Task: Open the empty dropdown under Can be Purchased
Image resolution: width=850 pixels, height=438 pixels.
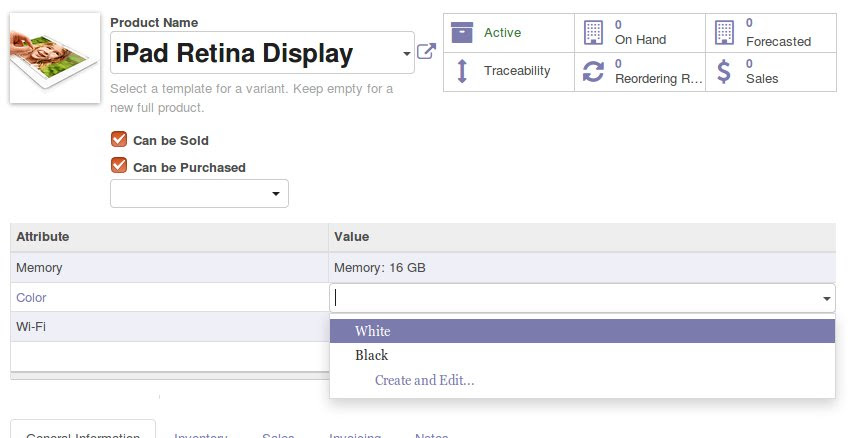Action: [199, 194]
